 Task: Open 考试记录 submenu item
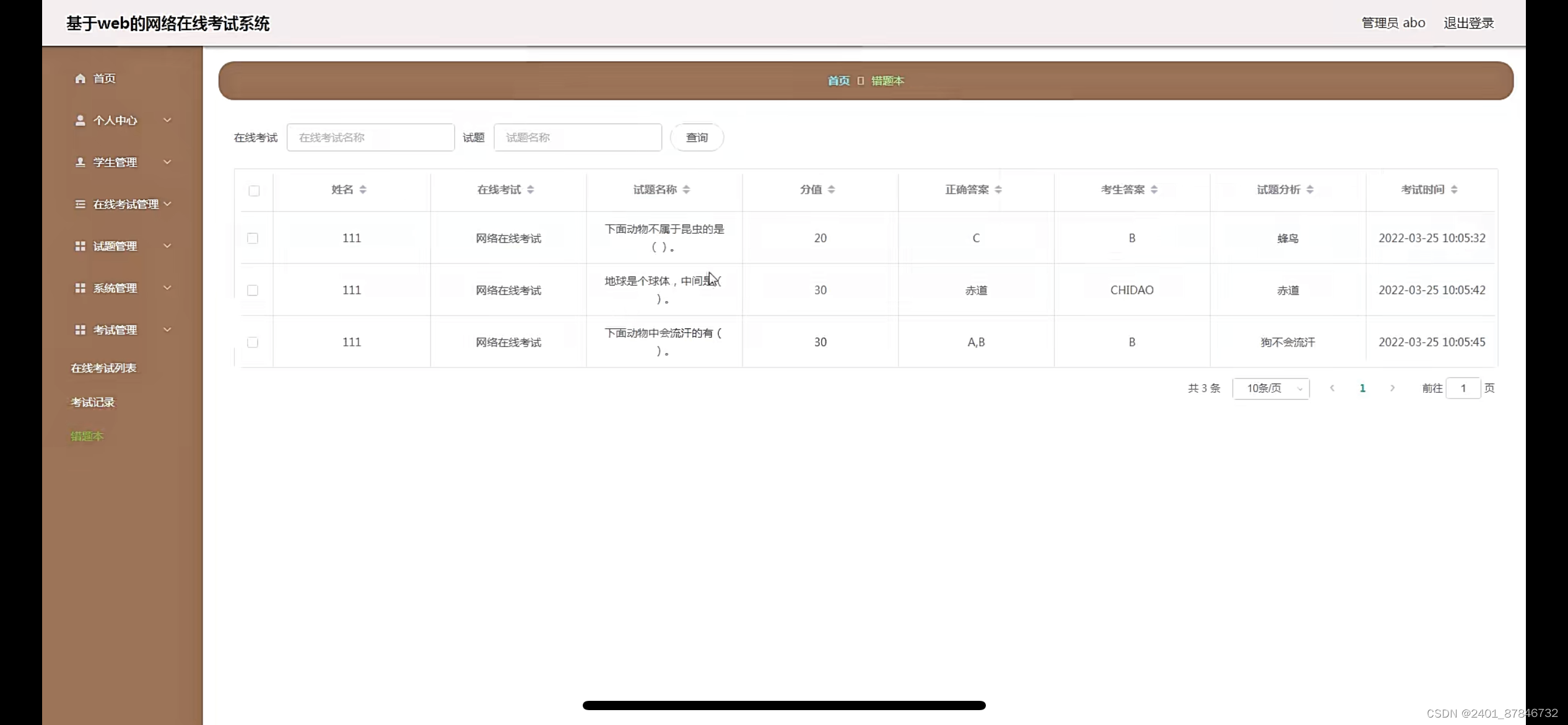click(93, 402)
